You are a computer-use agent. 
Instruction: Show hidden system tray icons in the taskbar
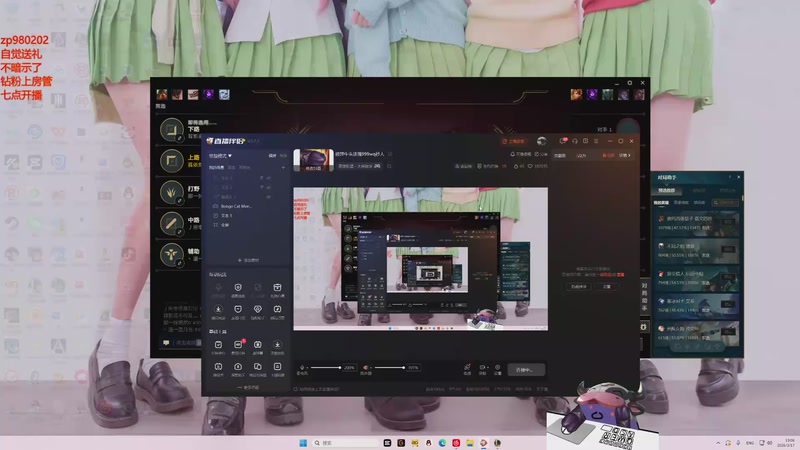coord(718,443)
